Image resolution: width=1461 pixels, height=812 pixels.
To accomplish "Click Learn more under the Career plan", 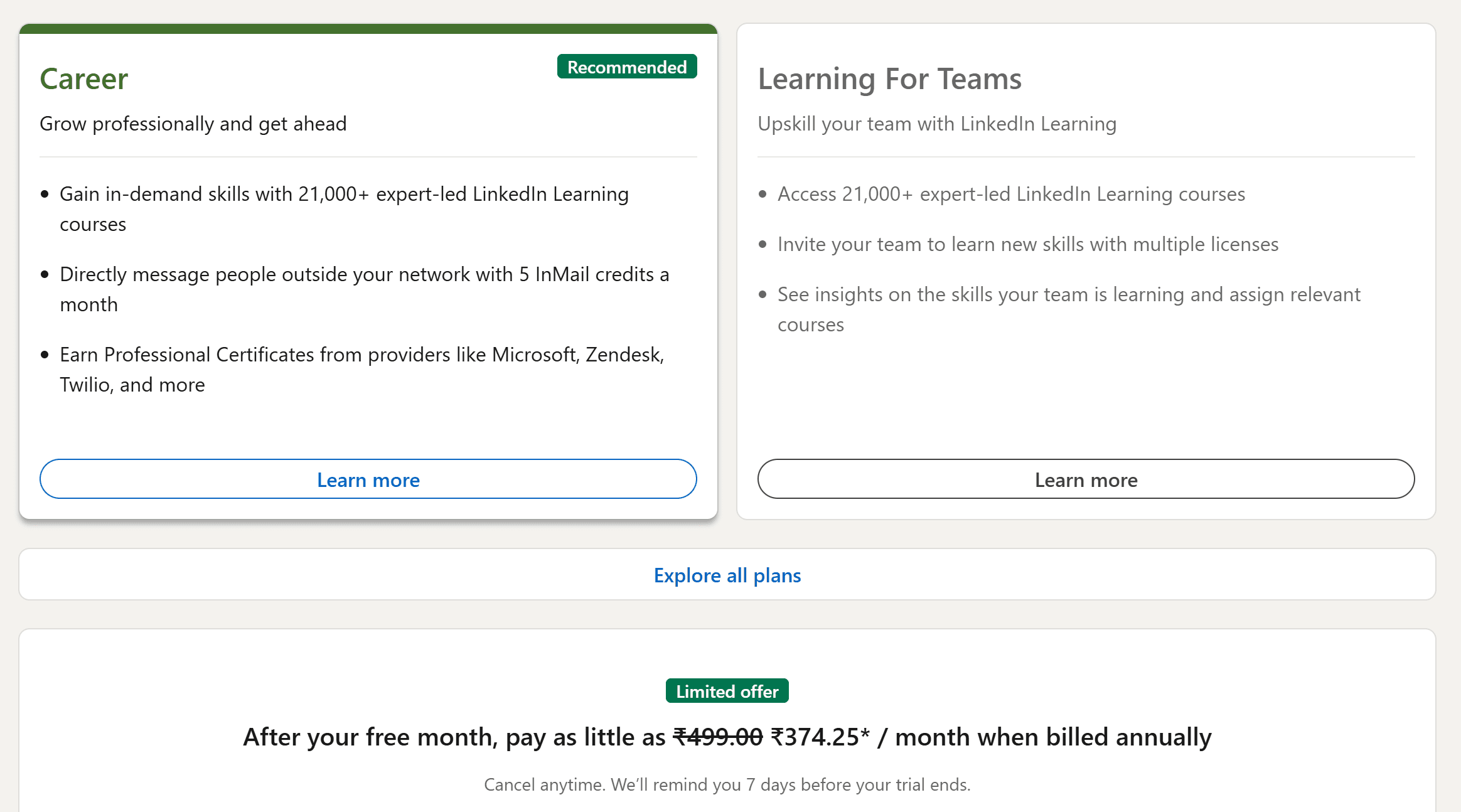I will point(368,479).
